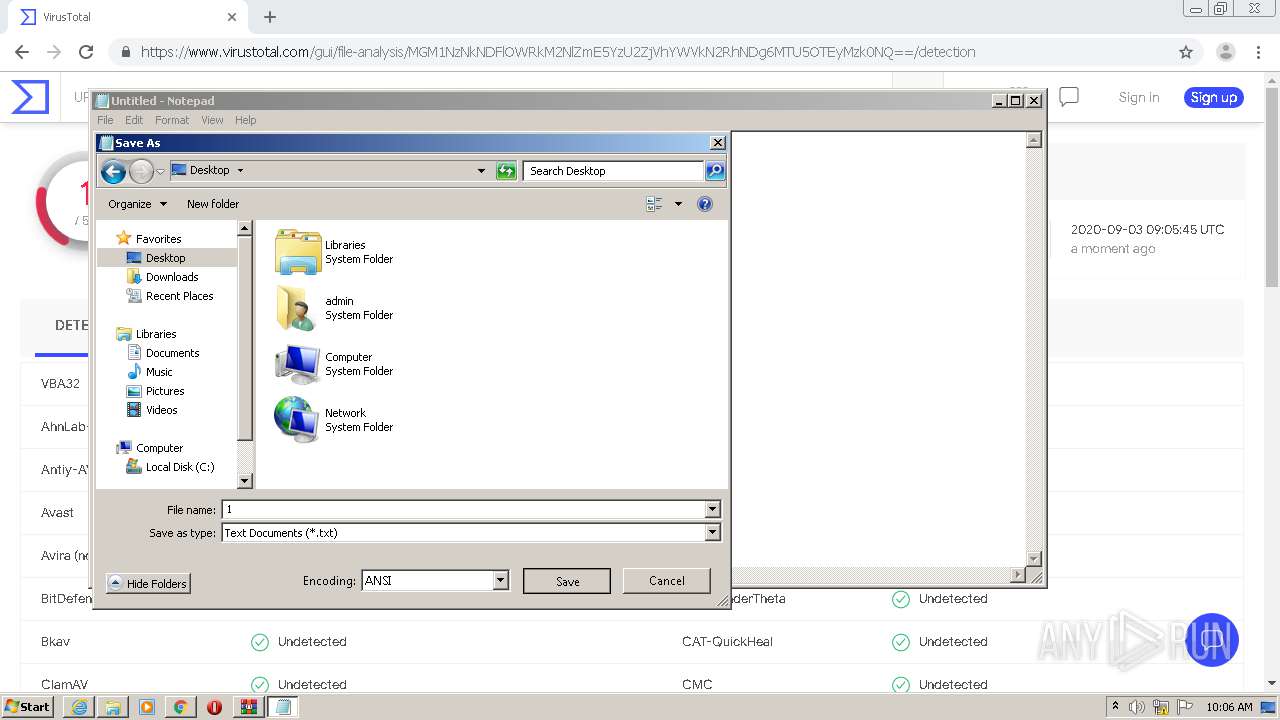Open a new Chrome tab
The image size is (1280, 720).
270,17
